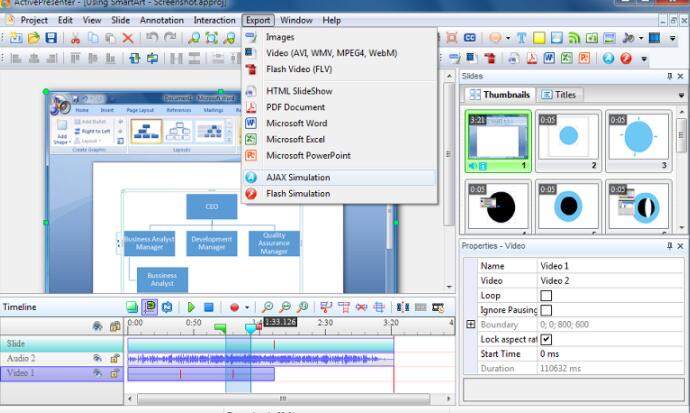Switch to the Titles tab

click(x=559, y=95)
